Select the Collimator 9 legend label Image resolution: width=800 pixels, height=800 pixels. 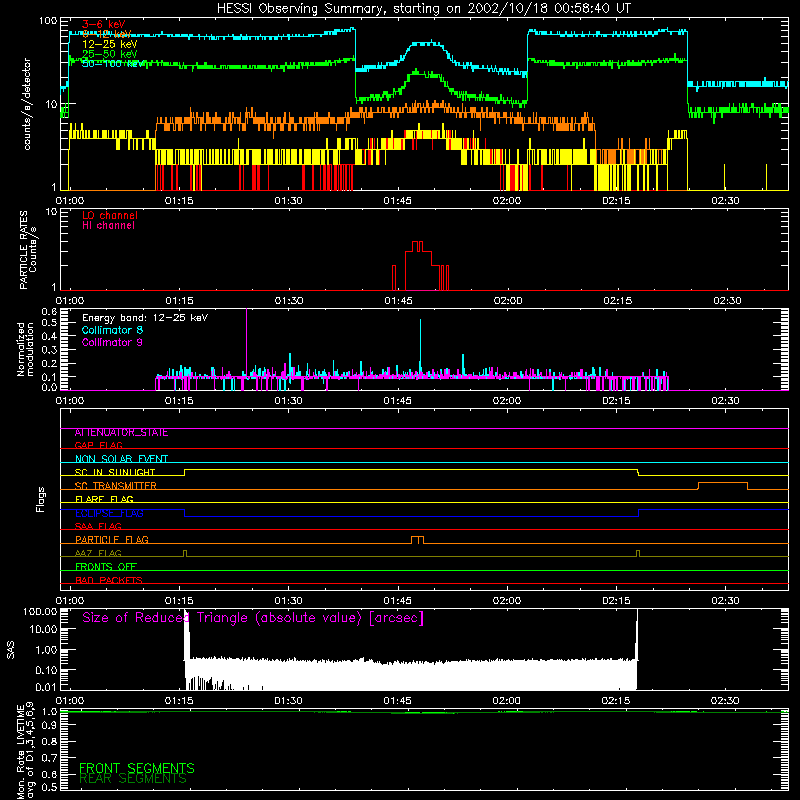pos(112,342)
